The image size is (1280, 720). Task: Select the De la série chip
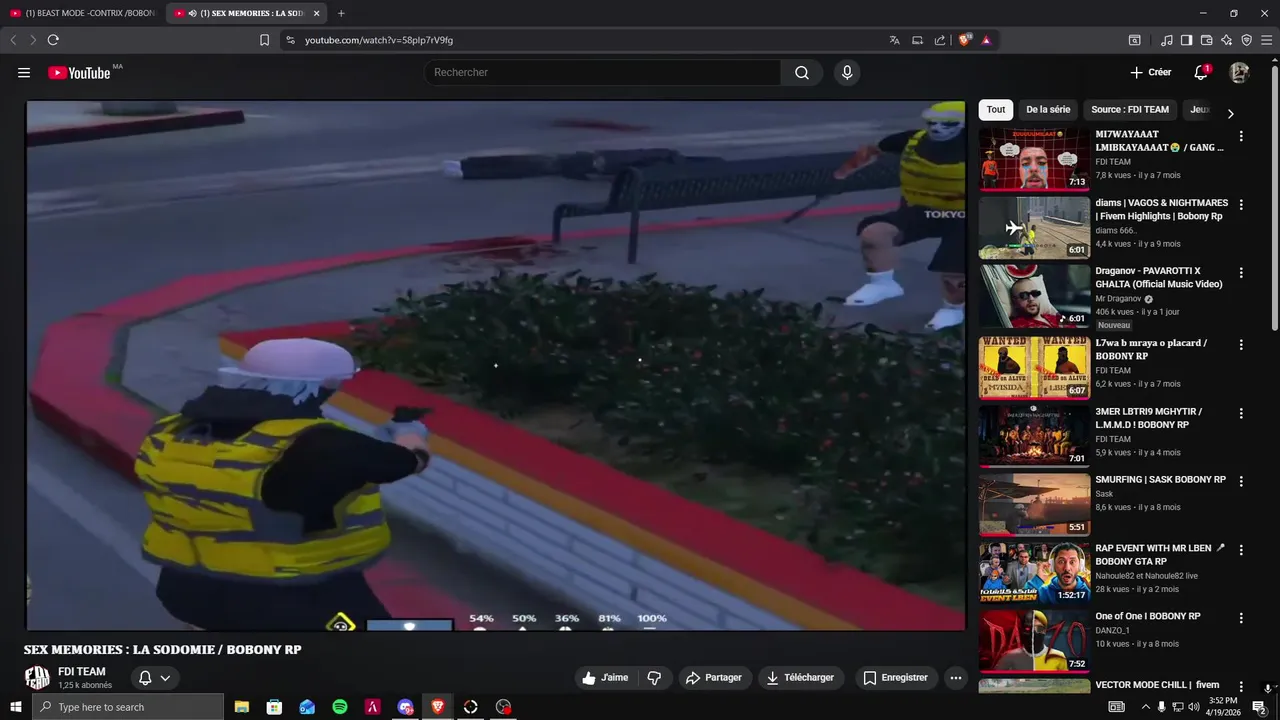pos(1048,110)
